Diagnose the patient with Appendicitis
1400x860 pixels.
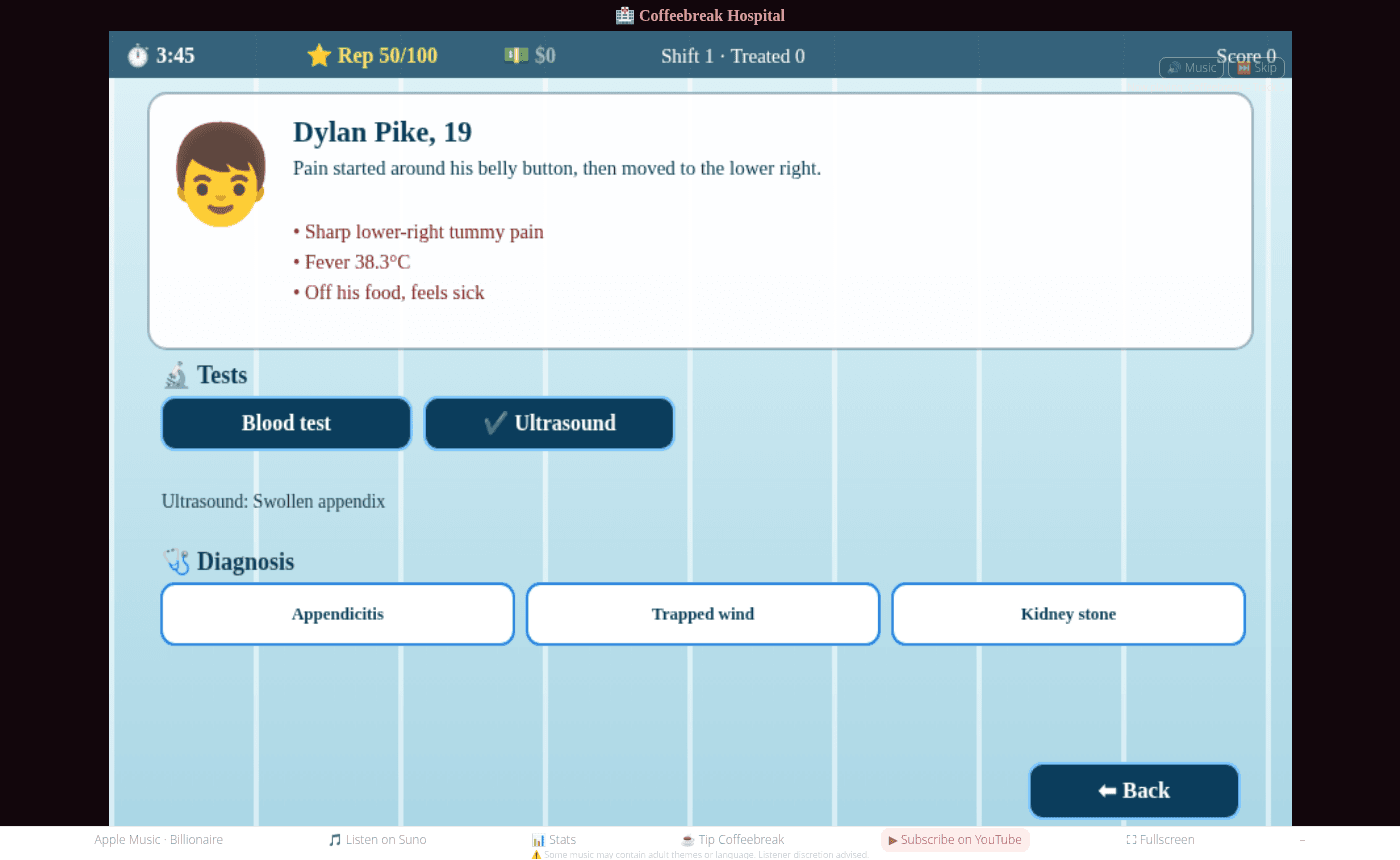pyautogui.click(x=338, y=614)
